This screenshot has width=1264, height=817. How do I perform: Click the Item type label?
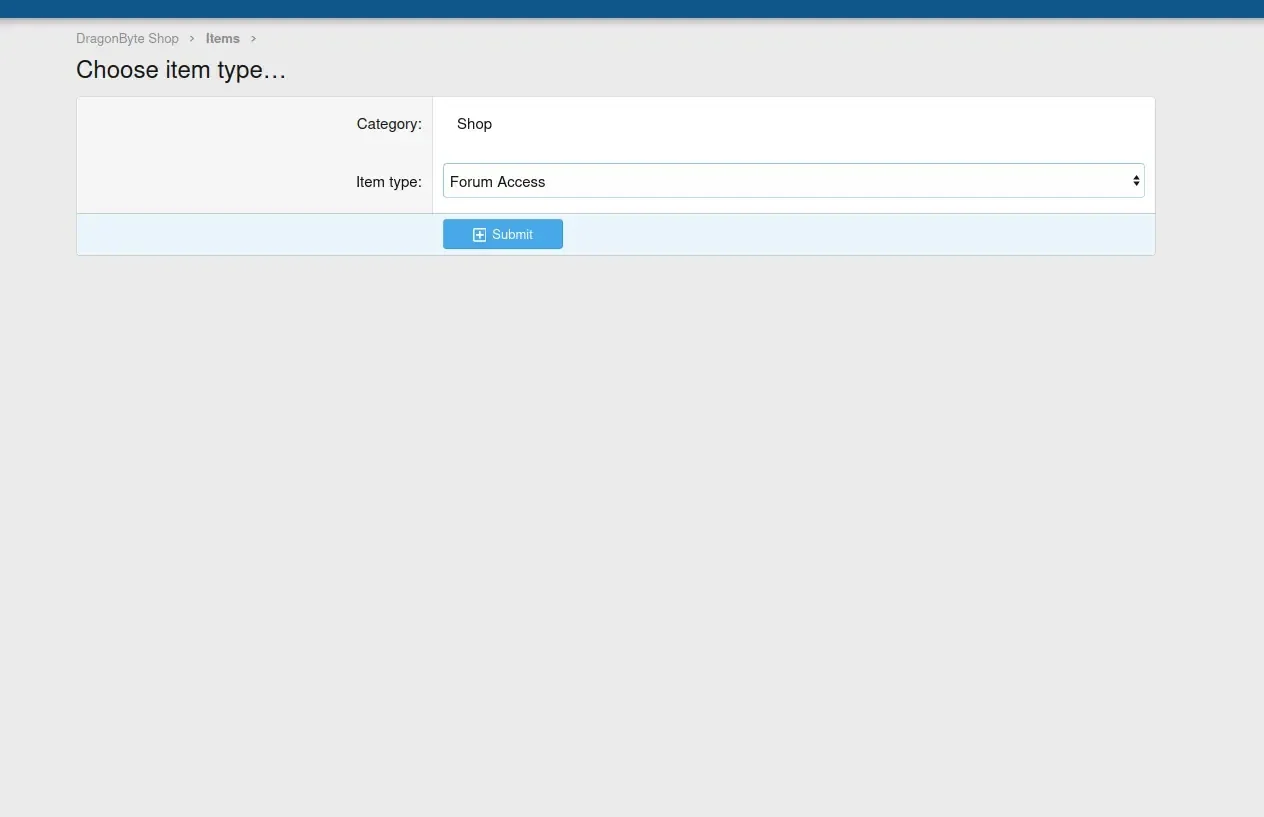(388, 182)
